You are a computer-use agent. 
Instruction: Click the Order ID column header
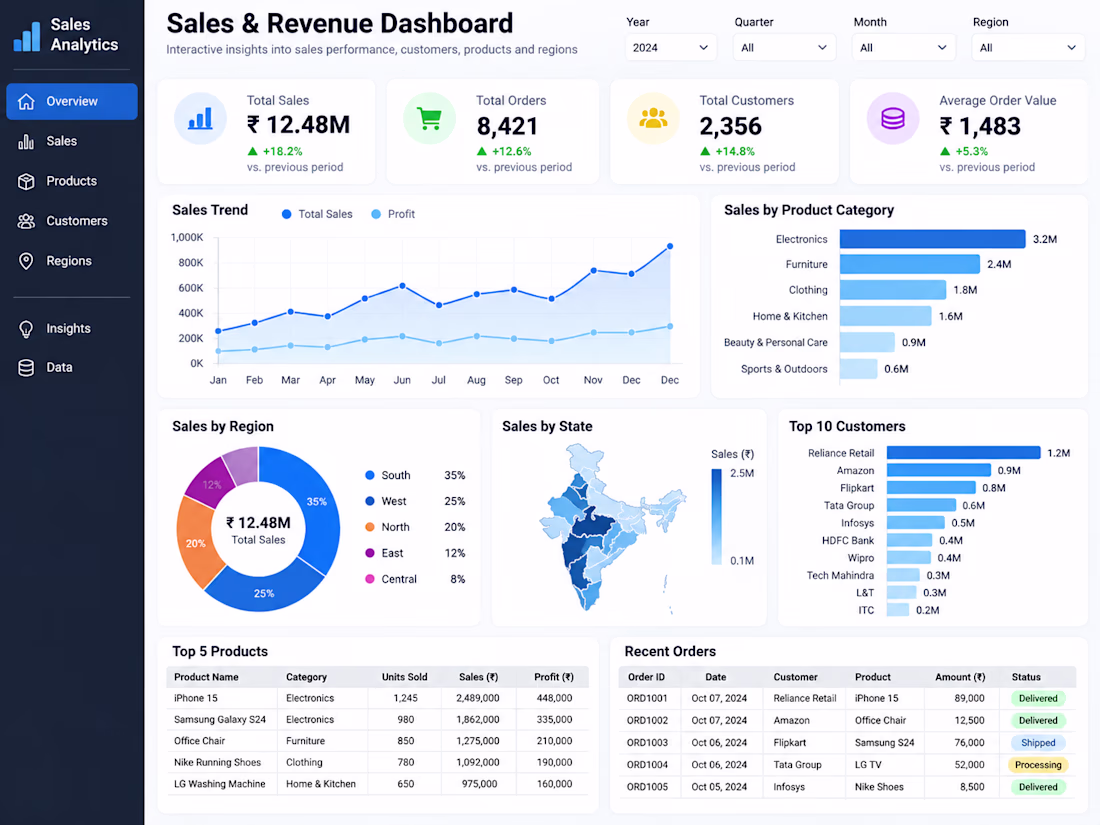tap(646, 678)
